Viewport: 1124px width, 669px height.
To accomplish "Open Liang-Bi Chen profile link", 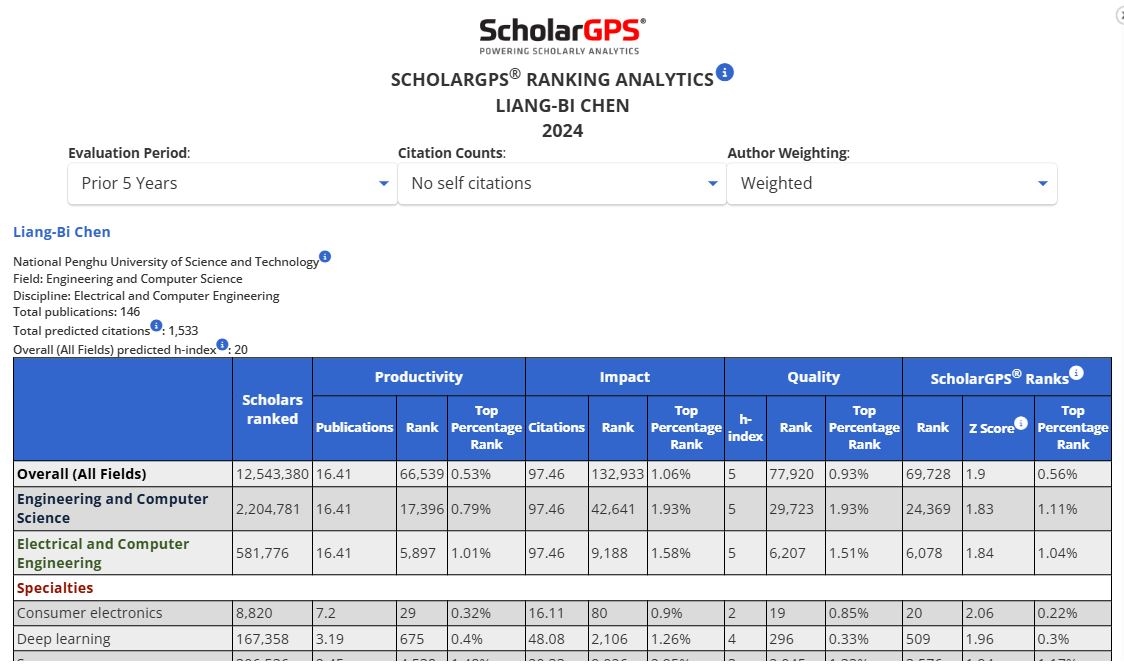I will click(62, 232).
